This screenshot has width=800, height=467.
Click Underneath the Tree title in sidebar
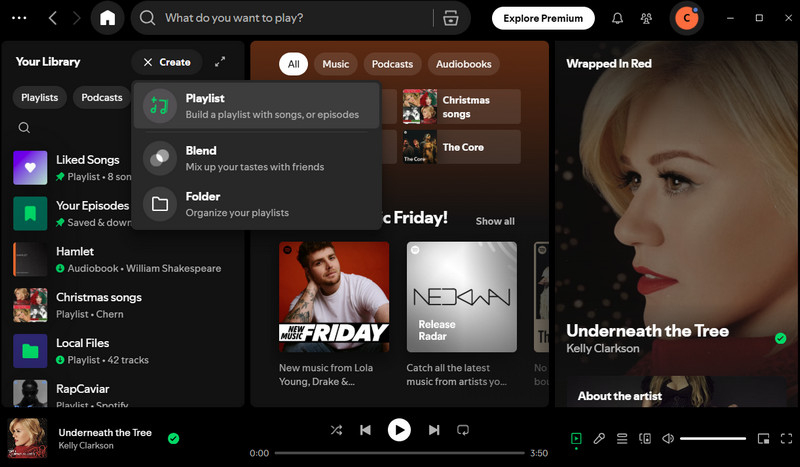tap(647, 331)
